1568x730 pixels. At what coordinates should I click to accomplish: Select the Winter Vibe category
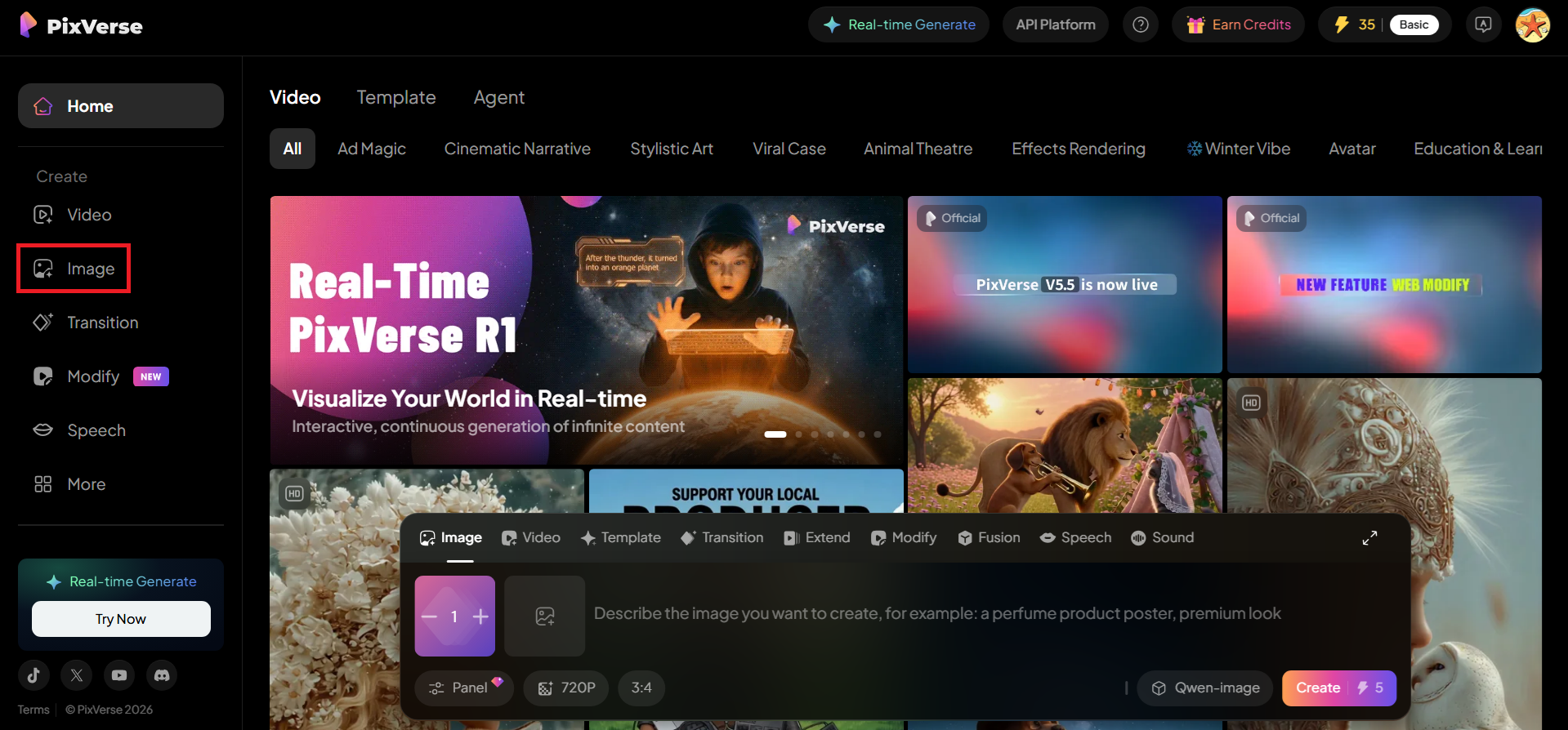[x=1239, y=149]
